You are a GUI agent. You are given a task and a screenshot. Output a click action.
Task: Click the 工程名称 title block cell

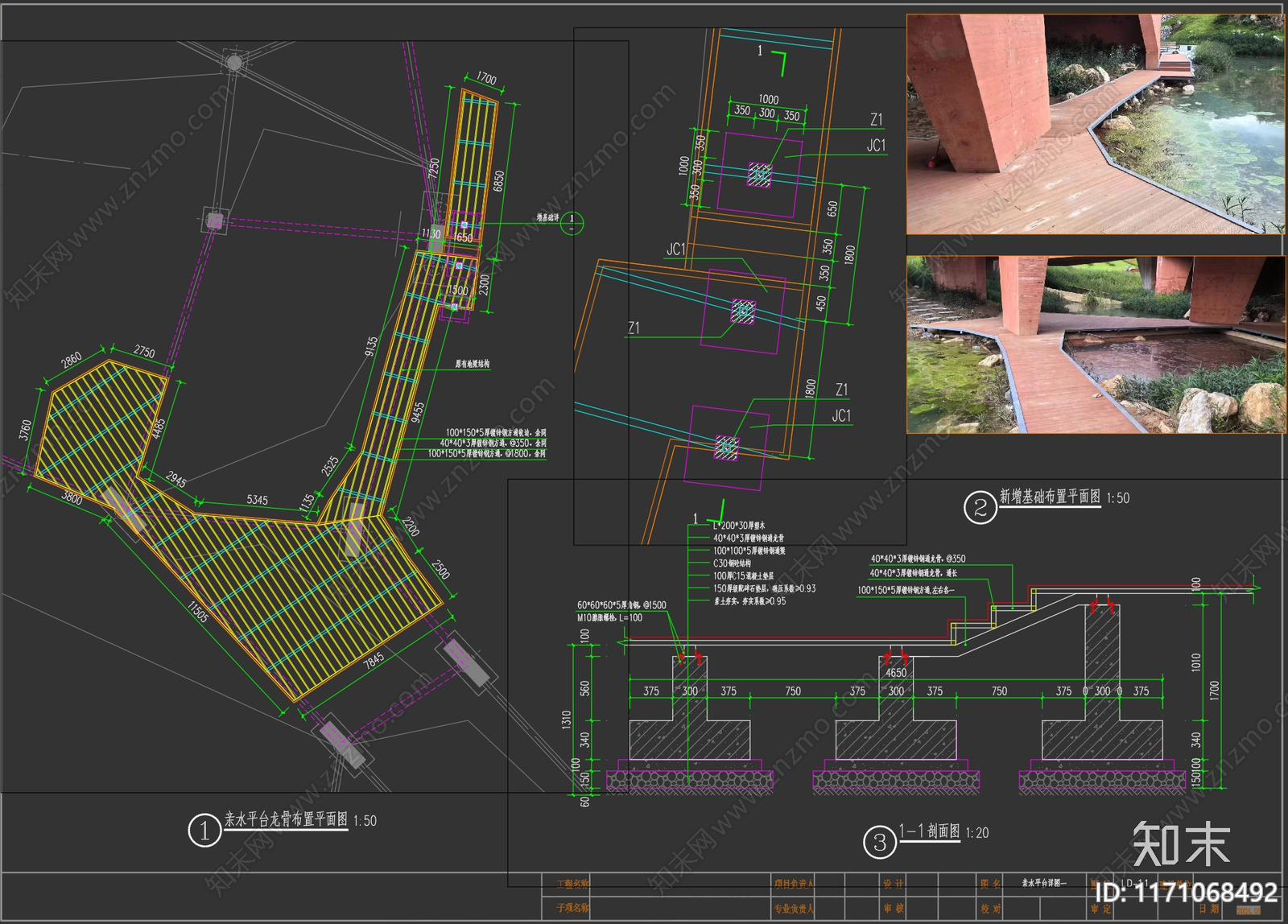coord(573,884)
